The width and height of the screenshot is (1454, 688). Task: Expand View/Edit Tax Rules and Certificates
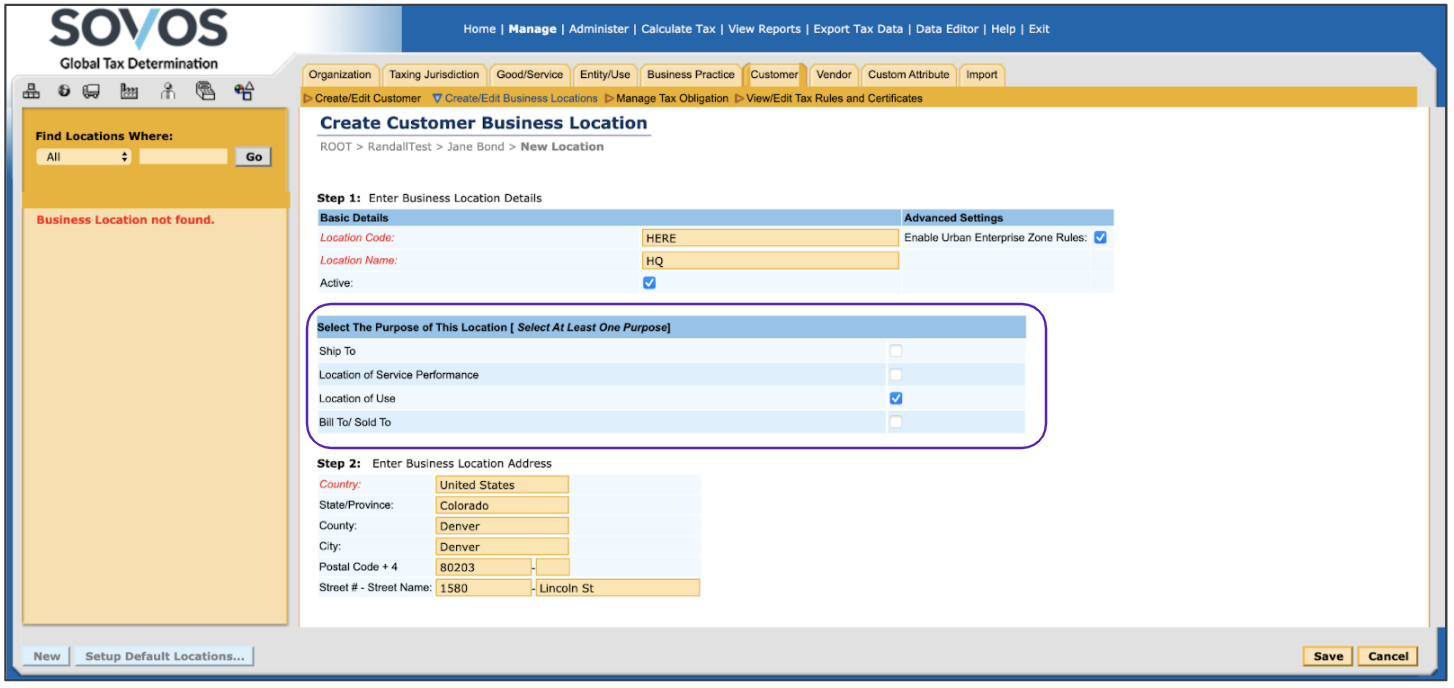pos(834,98)
